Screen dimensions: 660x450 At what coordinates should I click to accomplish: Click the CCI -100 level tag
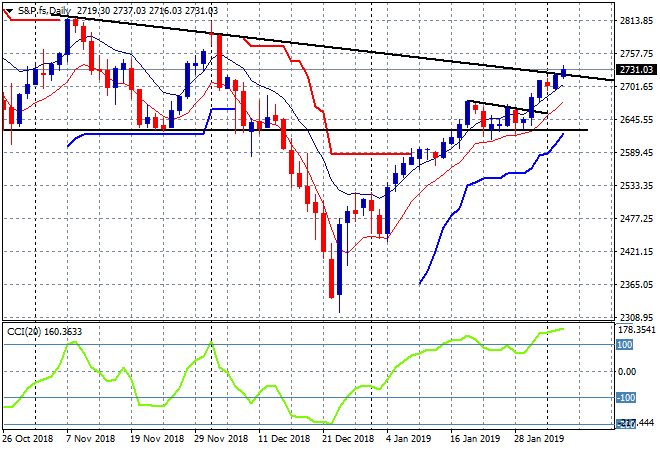[x=625, y=397]
